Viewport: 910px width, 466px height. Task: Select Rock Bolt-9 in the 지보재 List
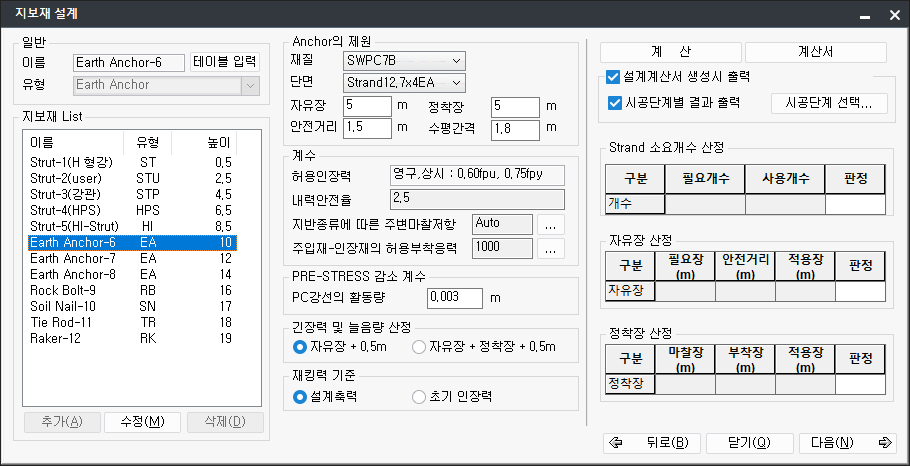coord(62,290)
